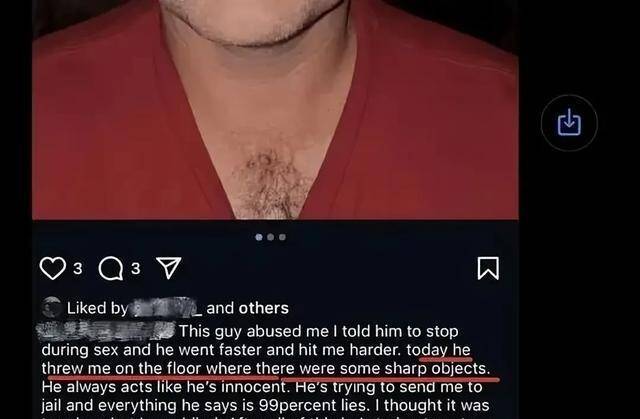Jump to the second carousel dot
Image resolution: width=640 pixels, height=419 pixels.
click(271, 237)
